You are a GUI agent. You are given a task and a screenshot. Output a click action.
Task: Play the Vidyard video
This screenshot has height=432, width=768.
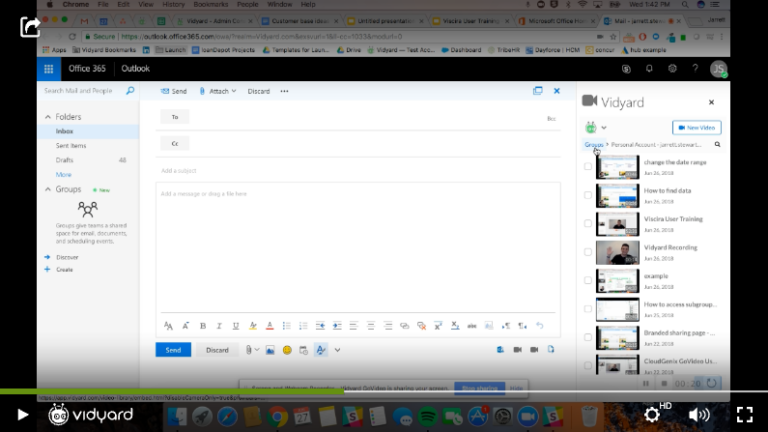coord(23,415)
